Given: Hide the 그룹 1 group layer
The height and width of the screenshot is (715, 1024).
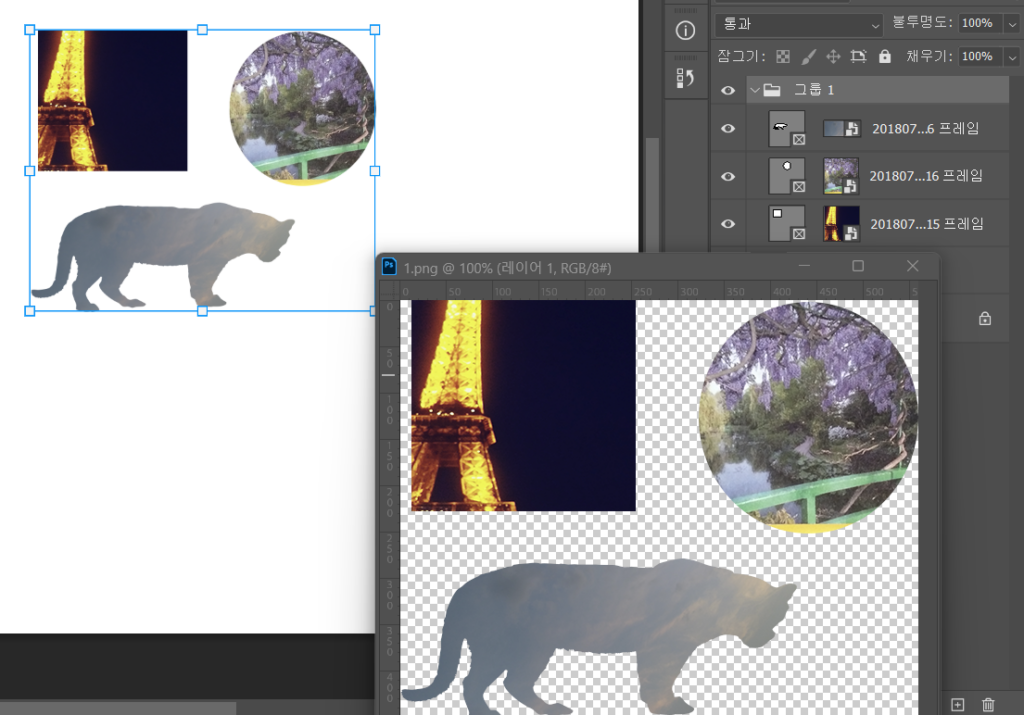Looking at the screenshot, I should click(728, 90).
